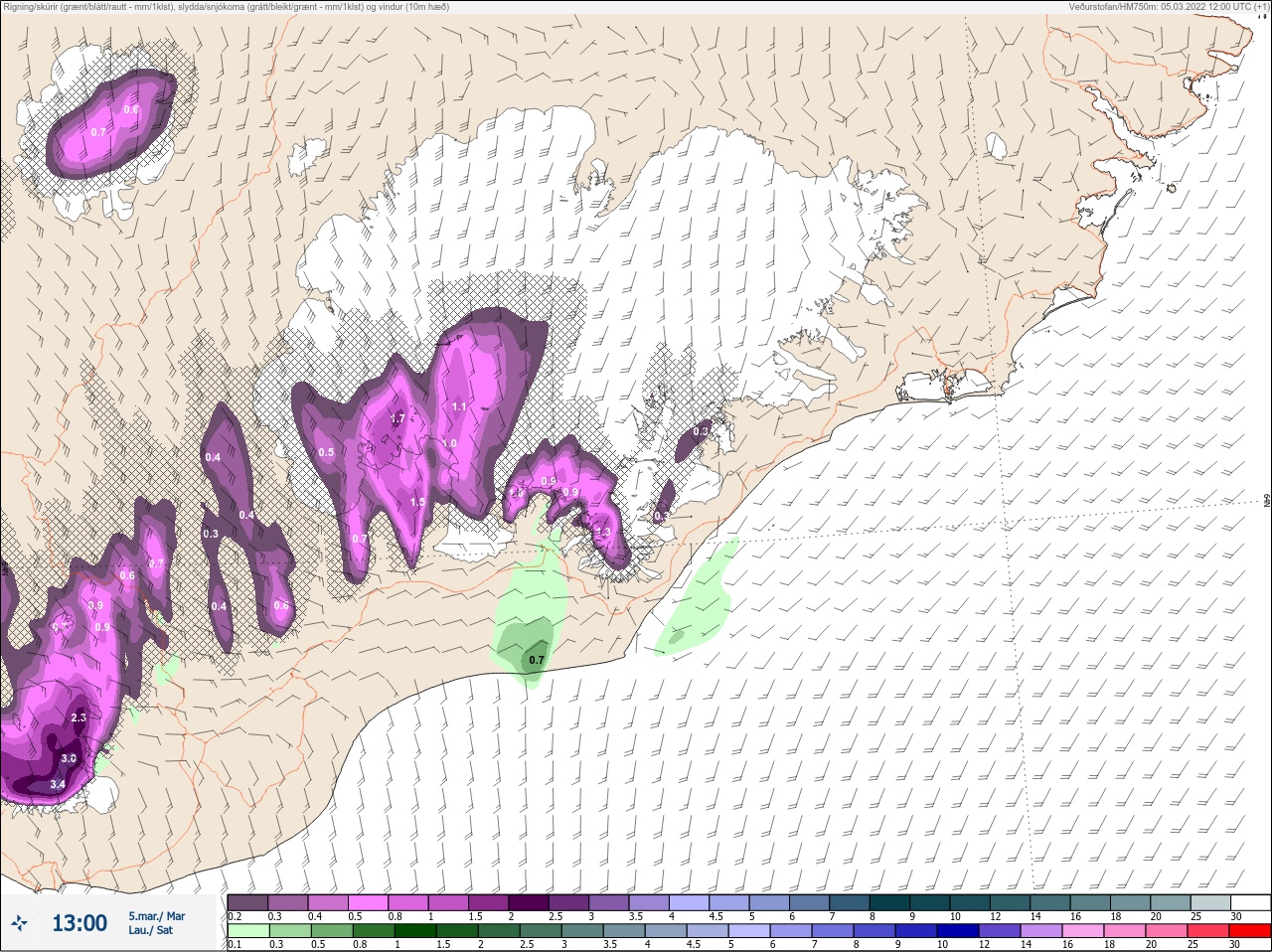This screenshot has width=1272, height=952.
Task: Click the 2.3 precipitation value on the map
Action: tap(79, 717)
